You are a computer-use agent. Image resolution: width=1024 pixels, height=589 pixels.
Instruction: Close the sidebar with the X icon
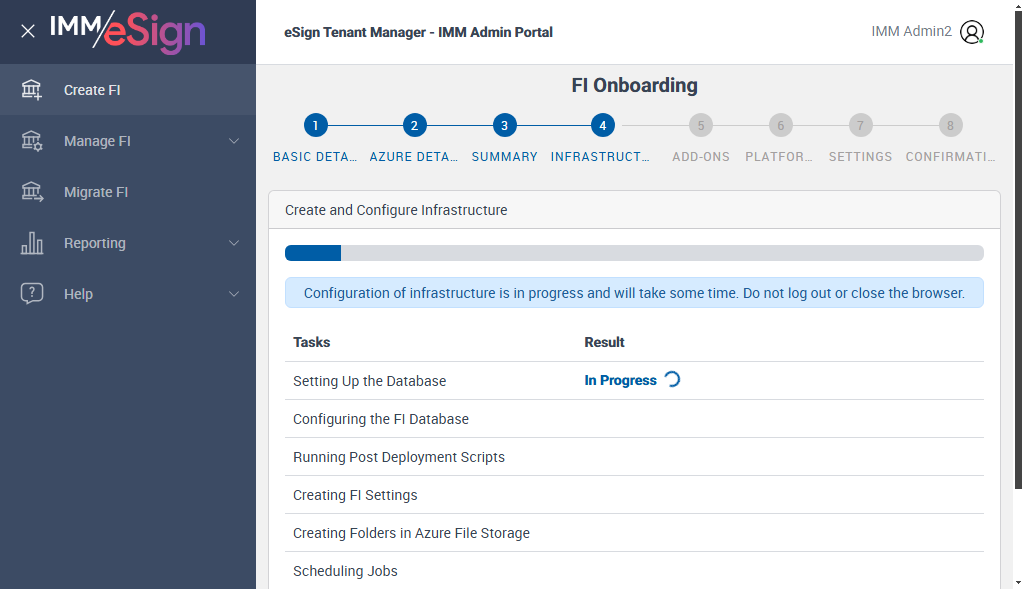28,31
